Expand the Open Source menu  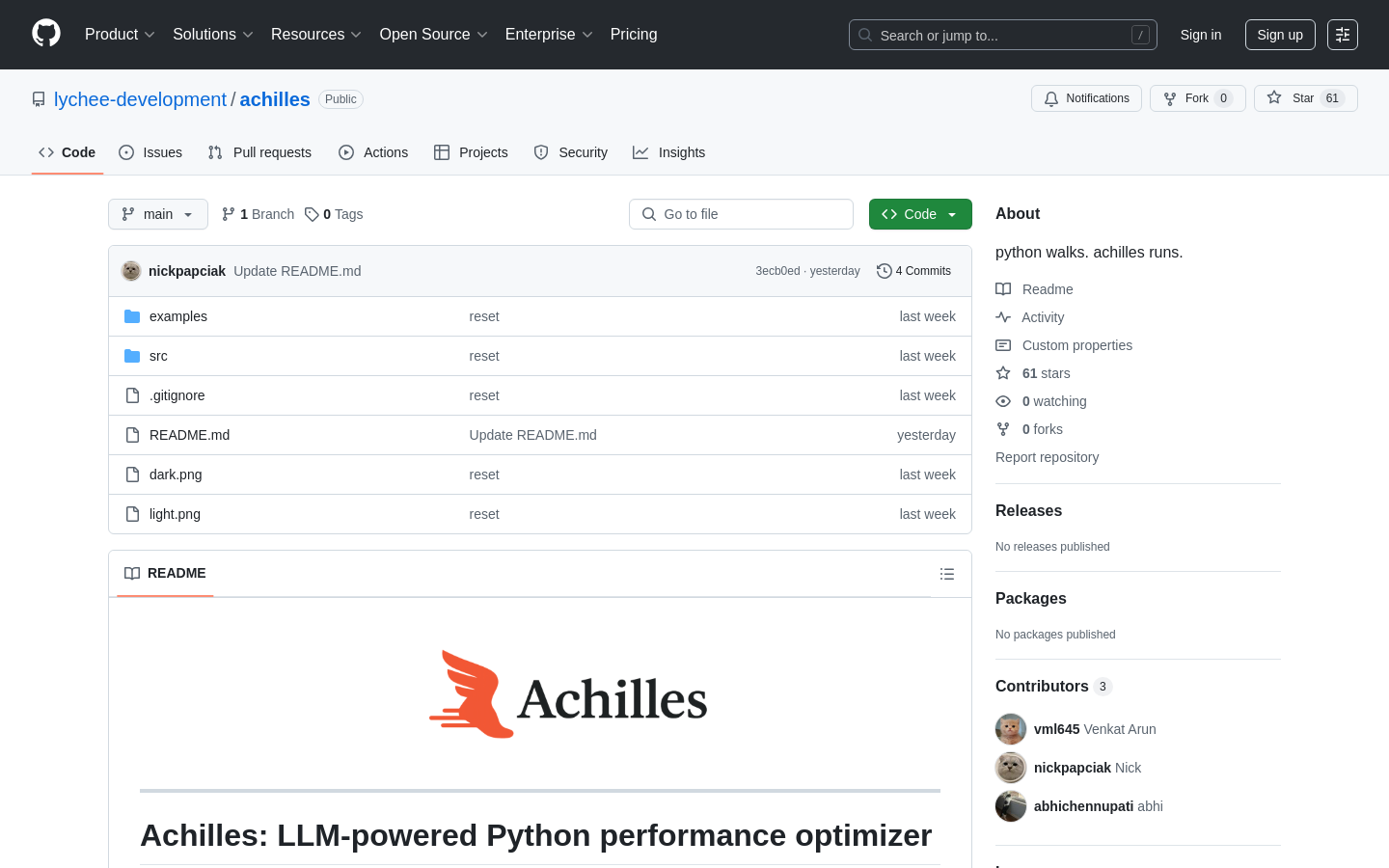coord(433,35)
